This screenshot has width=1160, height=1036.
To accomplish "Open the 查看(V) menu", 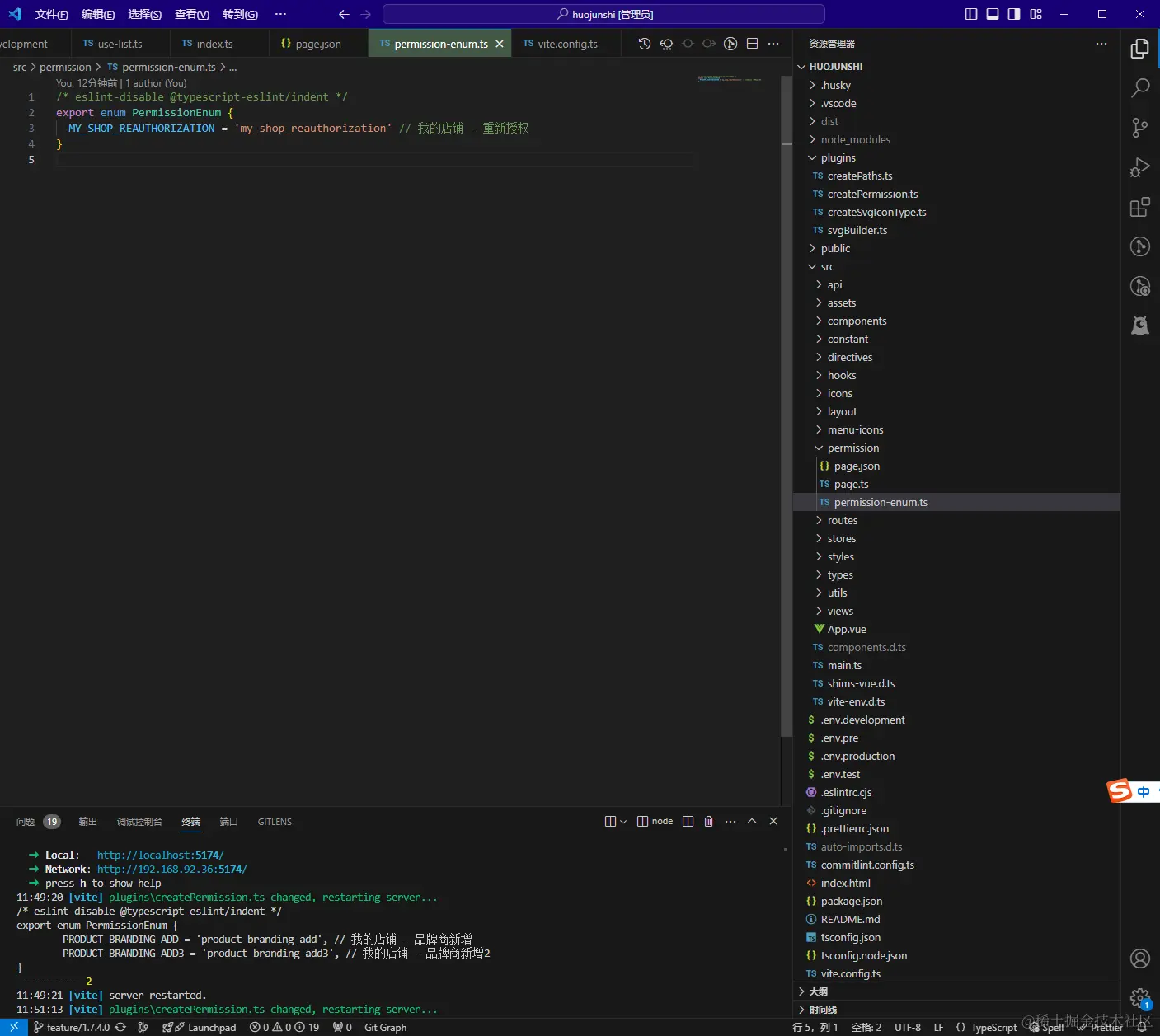I will click(192, 14).
